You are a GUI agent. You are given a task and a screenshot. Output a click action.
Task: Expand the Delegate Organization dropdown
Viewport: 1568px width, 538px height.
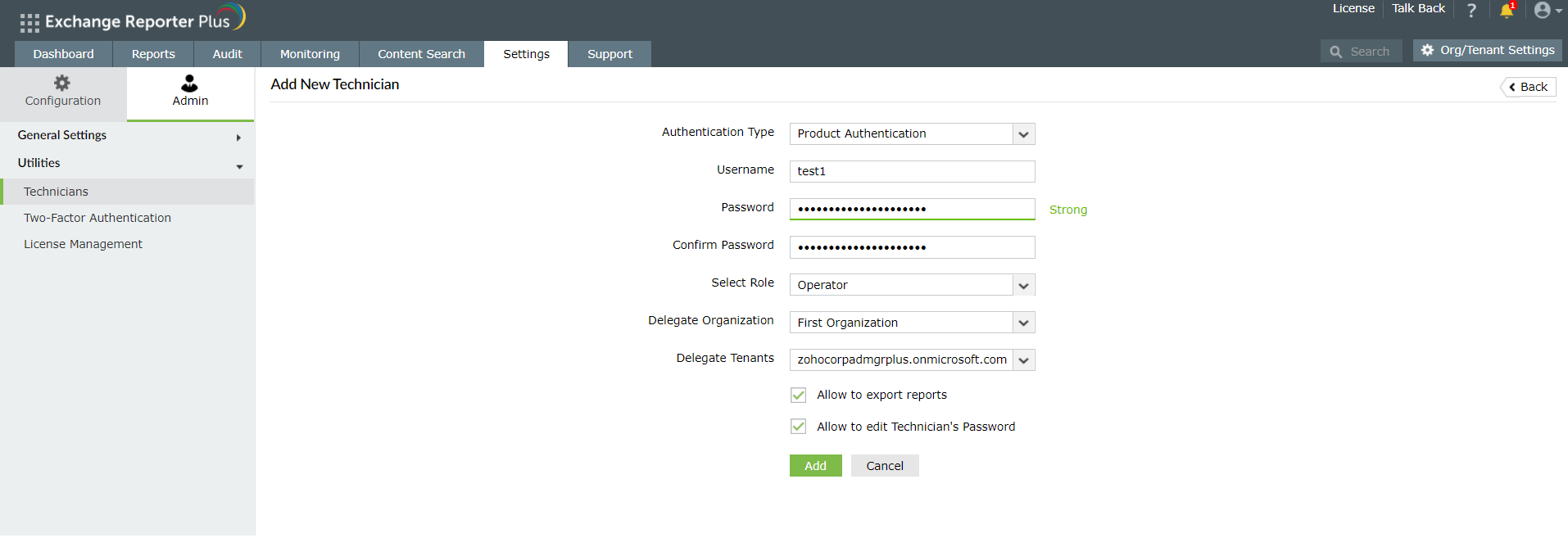pyautogui.click(x=1023, y=323)
